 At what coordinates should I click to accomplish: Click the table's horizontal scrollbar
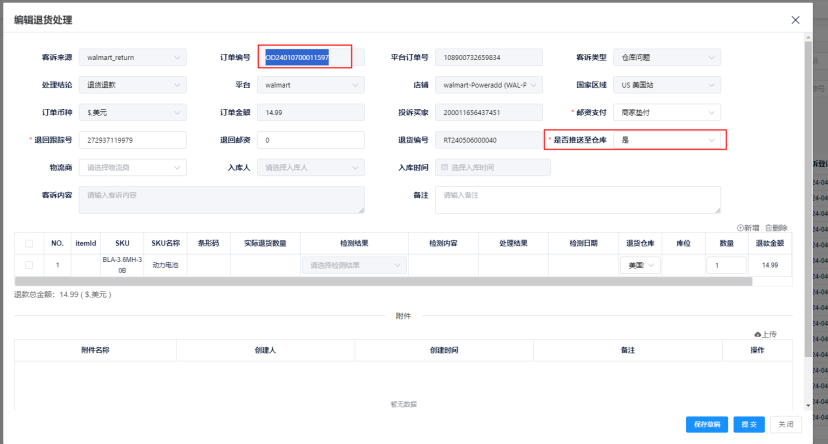tap(380, 282)
